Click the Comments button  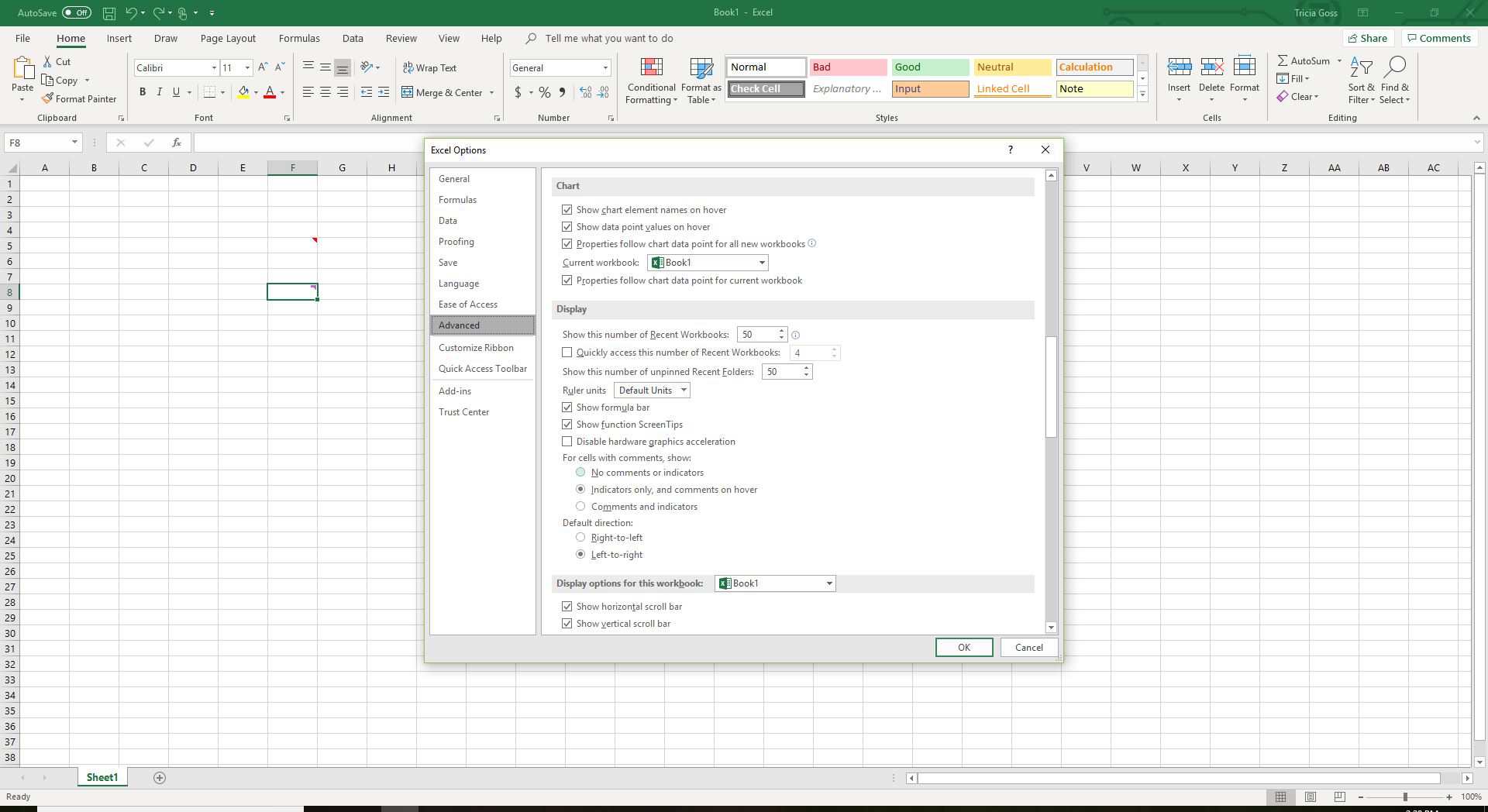coord(1439,38)
